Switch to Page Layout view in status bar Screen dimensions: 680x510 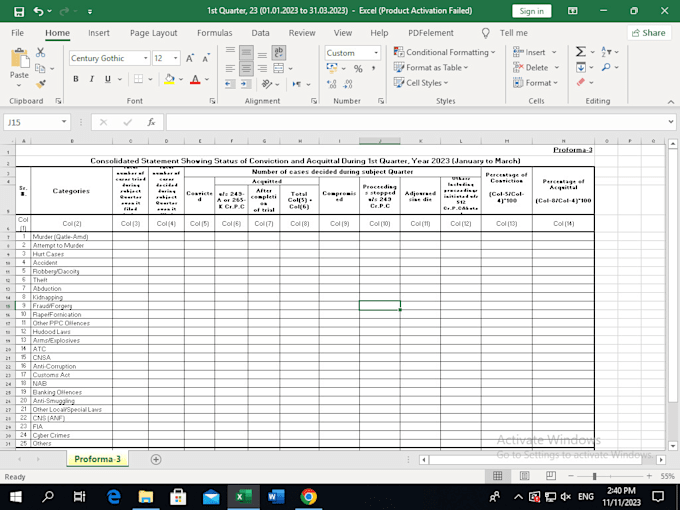(524, 476)
